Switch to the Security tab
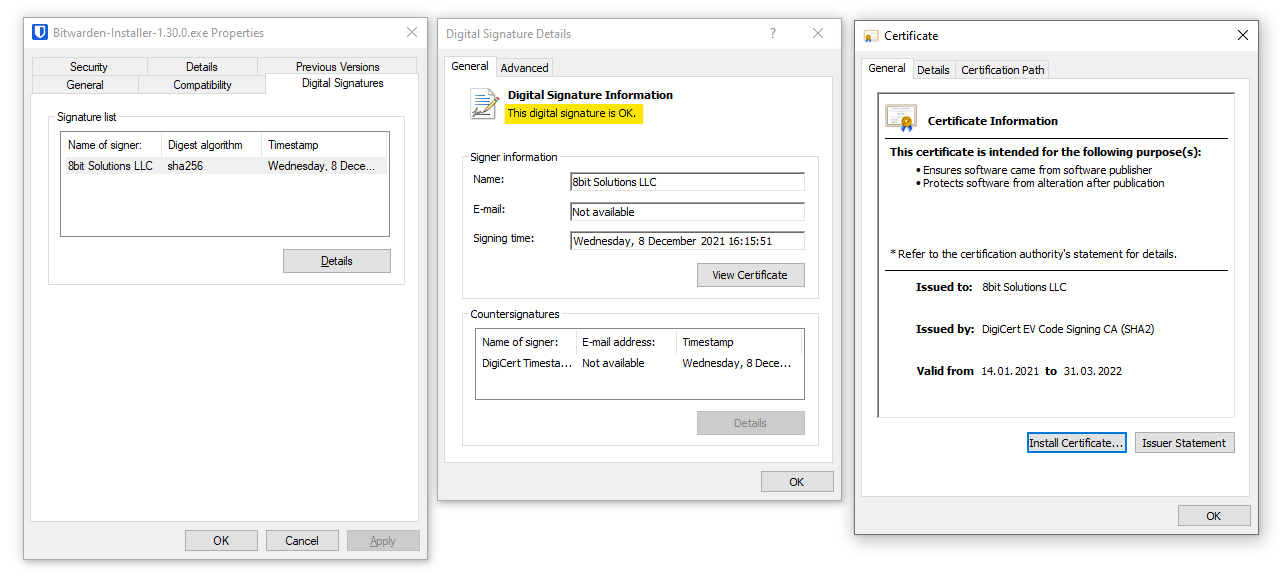 point(89,67)
